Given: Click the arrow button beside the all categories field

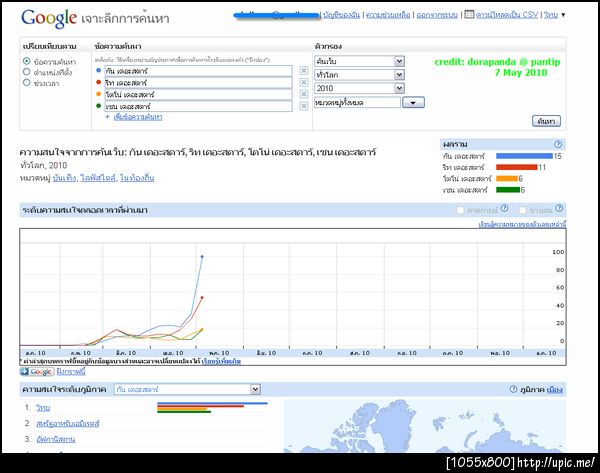Looking at the screenshot, I should pos(413,103).
